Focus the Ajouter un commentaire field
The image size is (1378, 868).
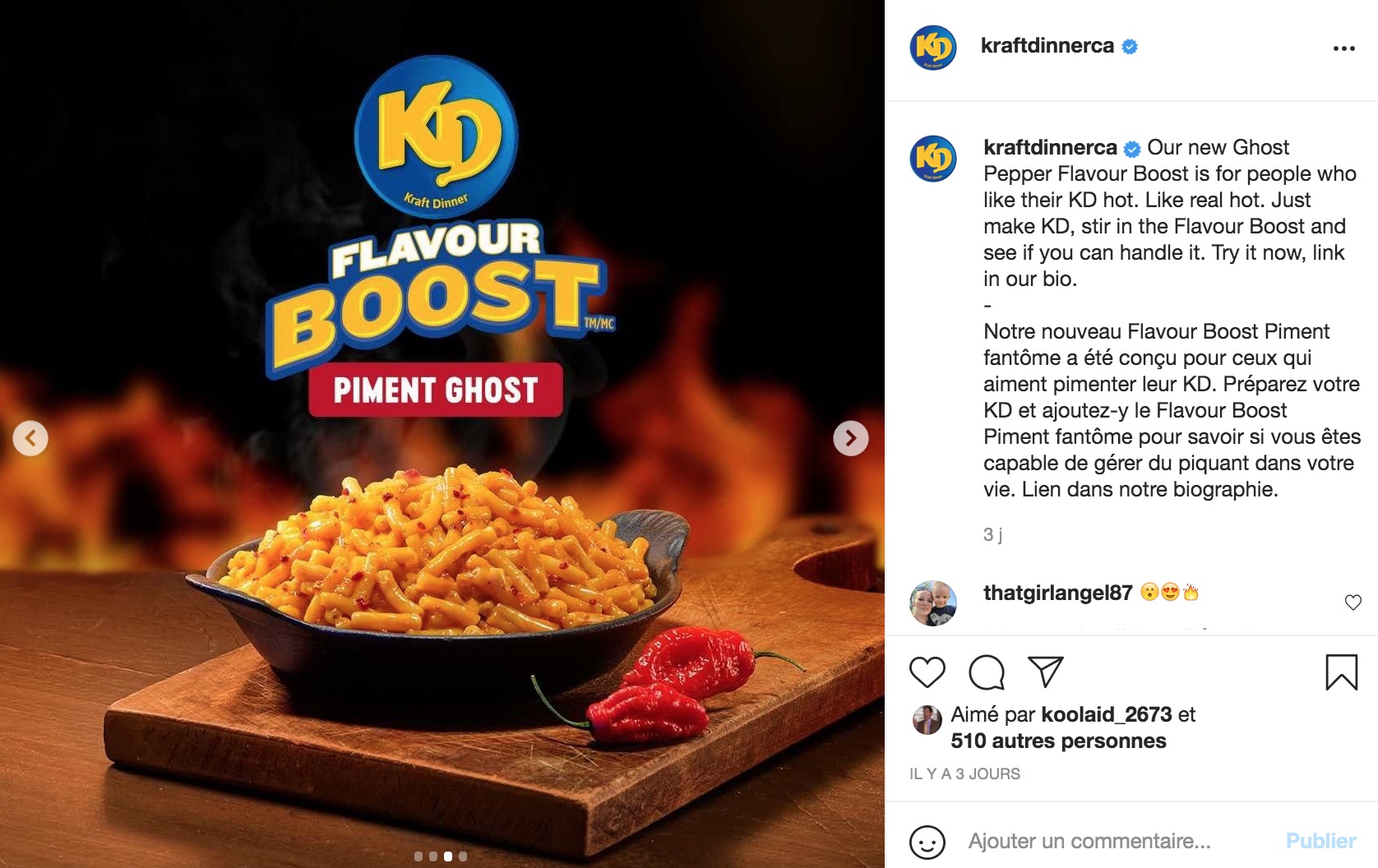pos(1118,841)
